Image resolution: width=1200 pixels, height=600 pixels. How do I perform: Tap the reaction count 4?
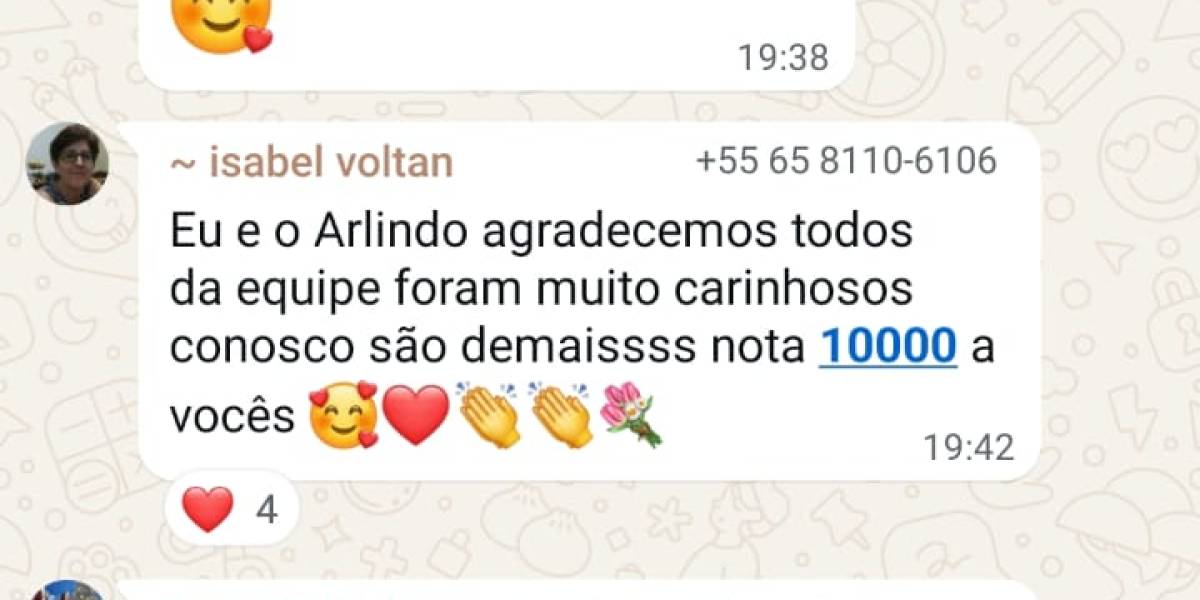pyautogui.click(x=266, y=511)
